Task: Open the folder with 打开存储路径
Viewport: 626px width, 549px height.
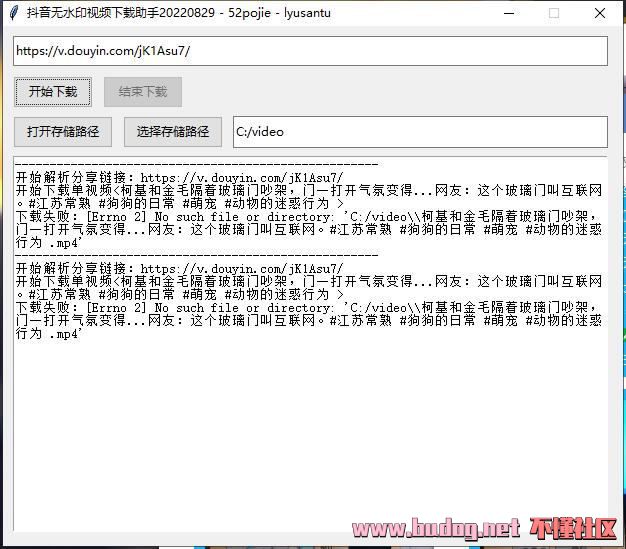Action: click(63, 131)
